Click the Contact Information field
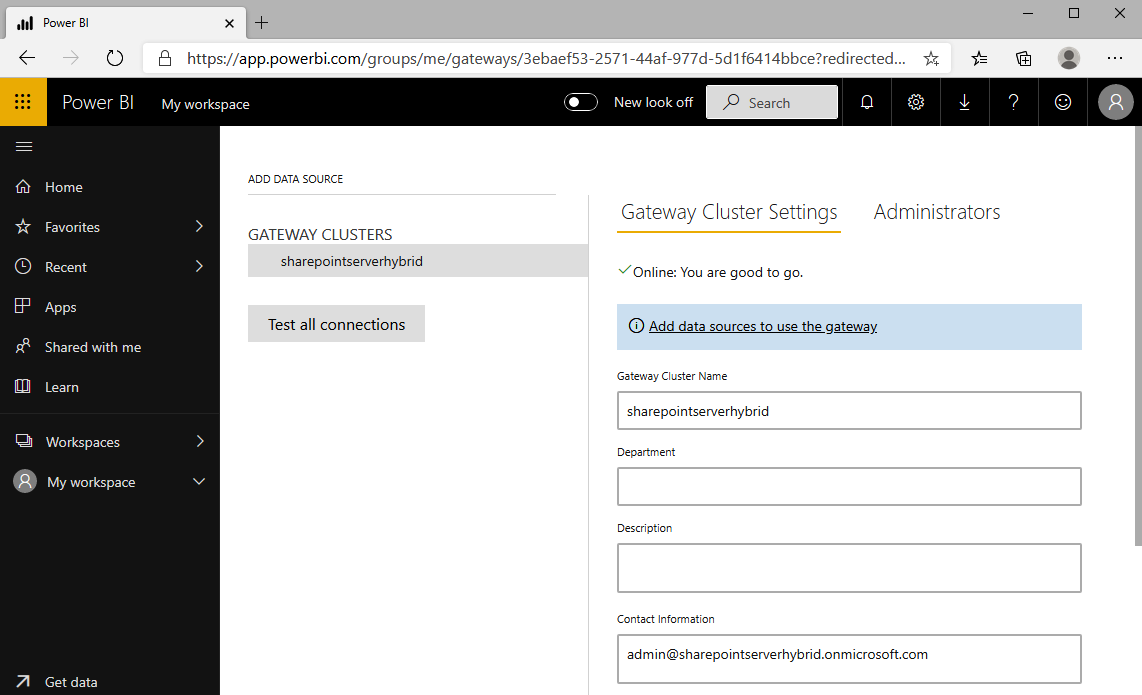This screenshot has height=695, width=1142. tap(849, 659)
